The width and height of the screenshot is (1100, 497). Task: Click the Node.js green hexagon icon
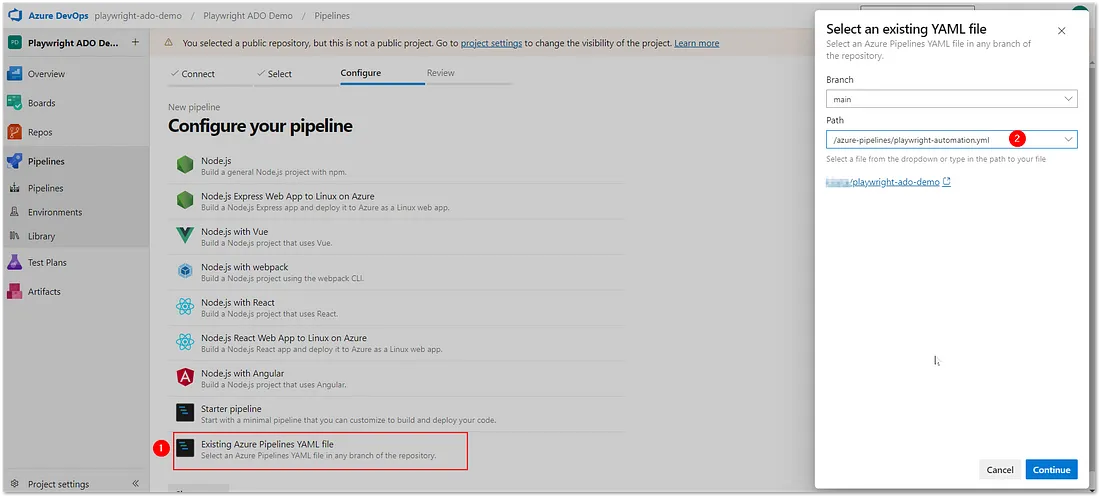[185, 165]
